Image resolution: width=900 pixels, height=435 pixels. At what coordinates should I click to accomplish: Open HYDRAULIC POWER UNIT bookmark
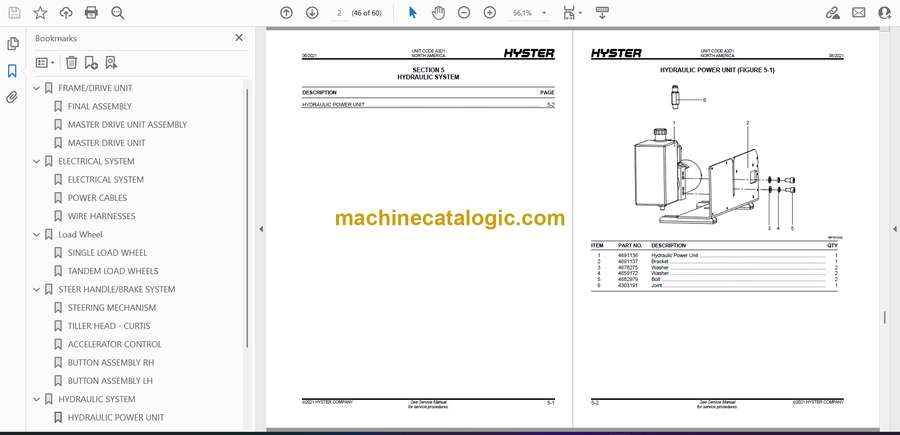pyautogui.click(x=116, y=418)
